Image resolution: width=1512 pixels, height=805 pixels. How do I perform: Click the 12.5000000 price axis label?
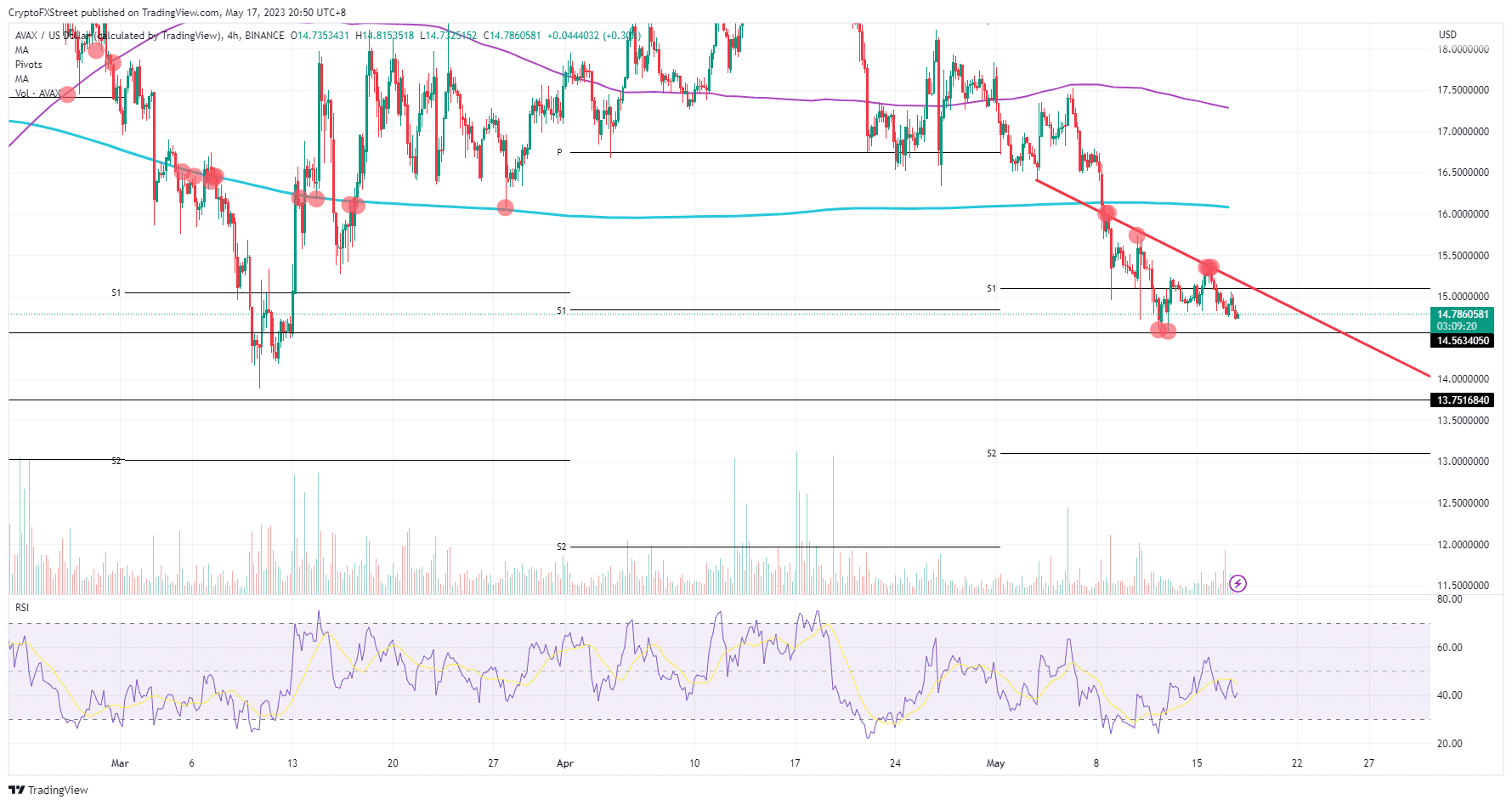[x=1463, y=503]
